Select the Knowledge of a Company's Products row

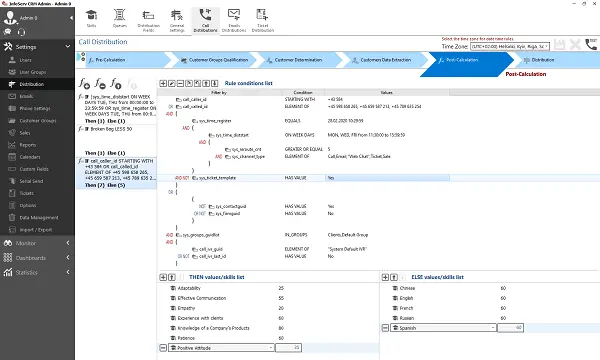(268, 328)
